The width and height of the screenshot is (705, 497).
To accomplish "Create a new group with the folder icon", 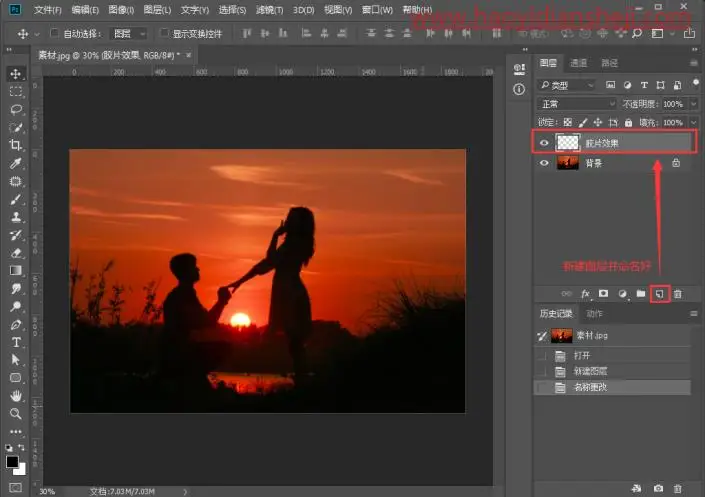I will pyautogui.click(x=641, y=294).
